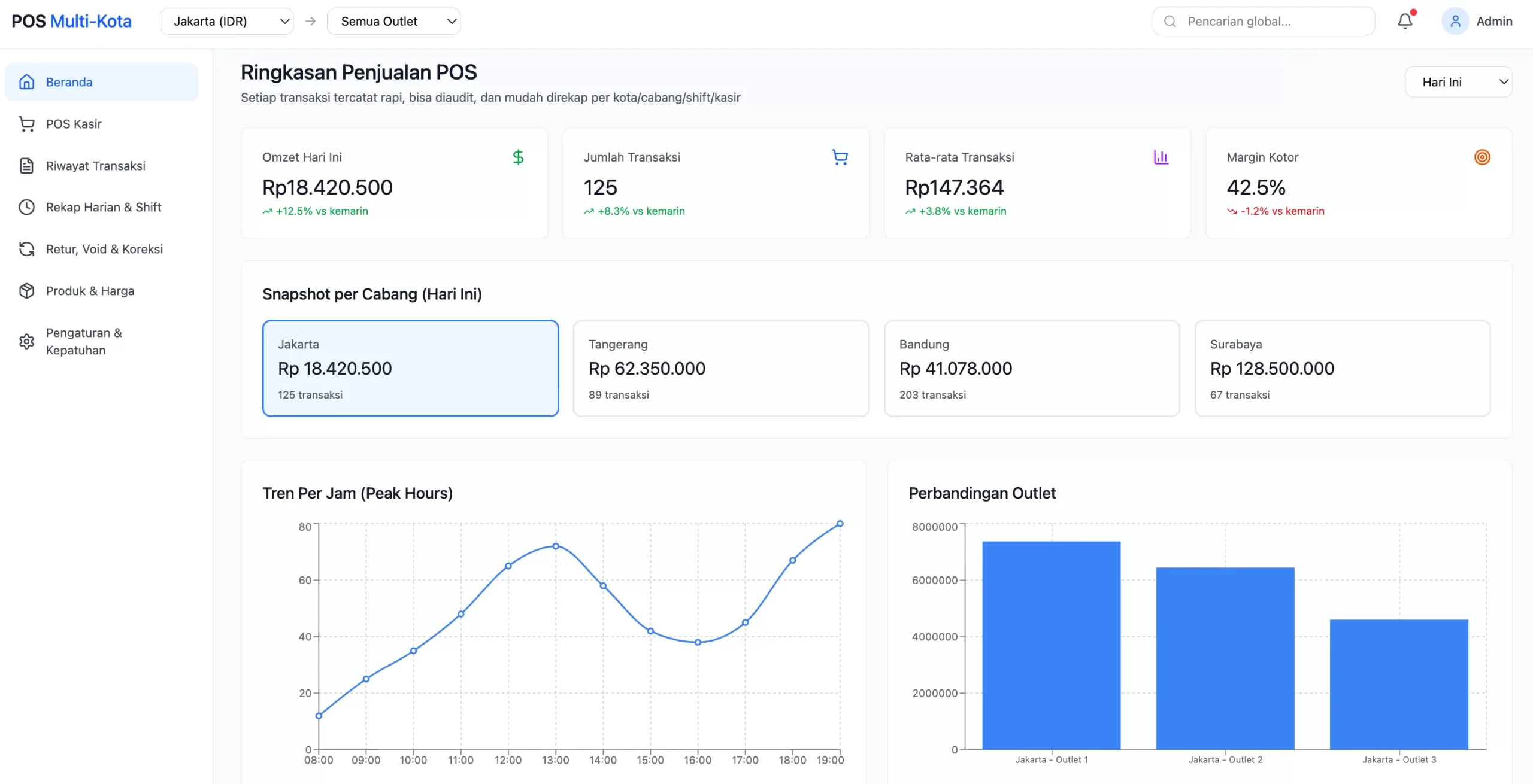
Task: Click the cart icon on Jumlah Transaksi card
Action: [840, 157]
